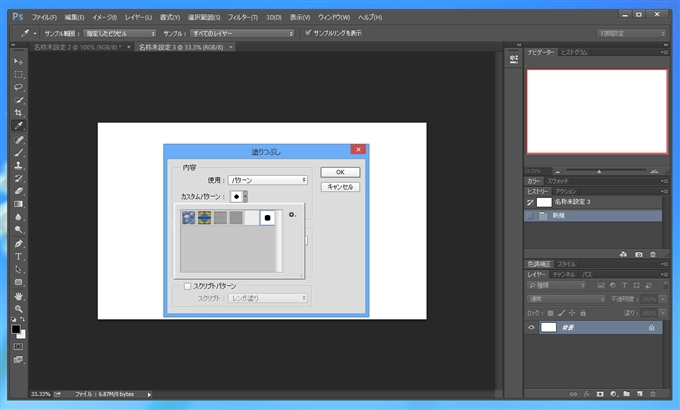Select the Crop tool
This screenshot has width=680, height=410.
[18, 113]
